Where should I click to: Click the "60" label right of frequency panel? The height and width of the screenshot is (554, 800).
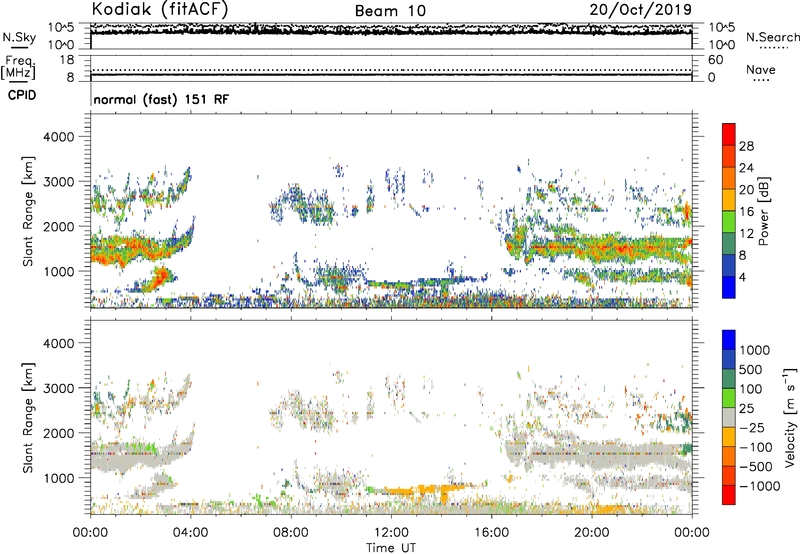[x=715, y=60]
